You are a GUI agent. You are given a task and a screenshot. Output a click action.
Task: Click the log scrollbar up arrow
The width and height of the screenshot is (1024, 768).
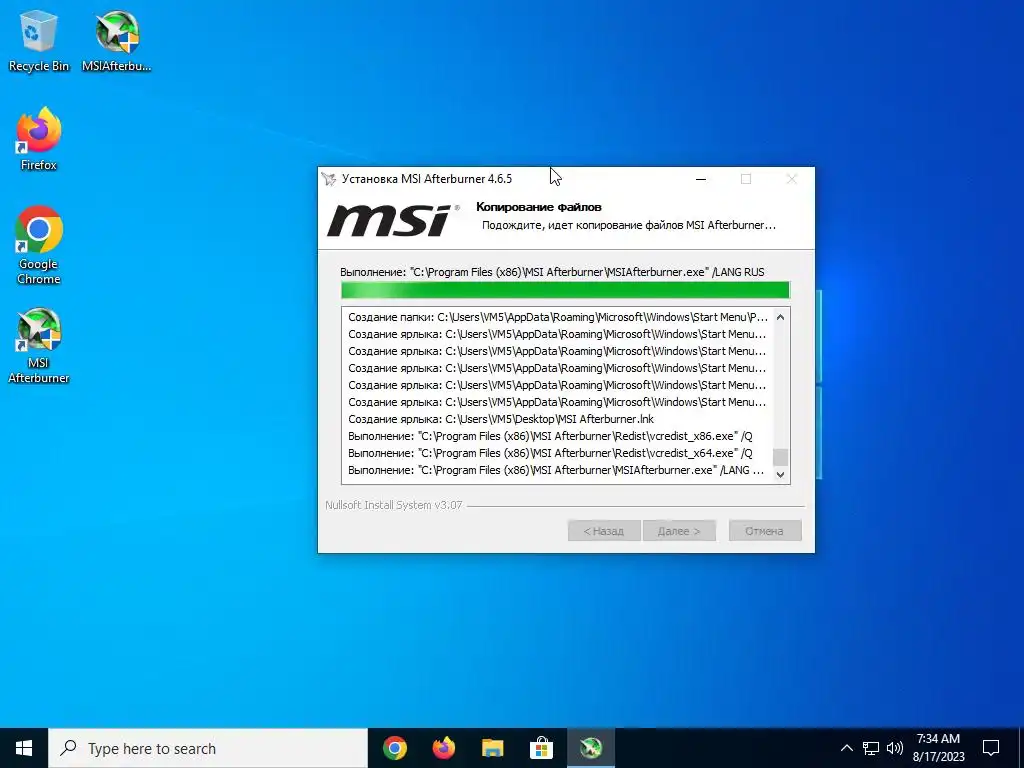point(780,317)
